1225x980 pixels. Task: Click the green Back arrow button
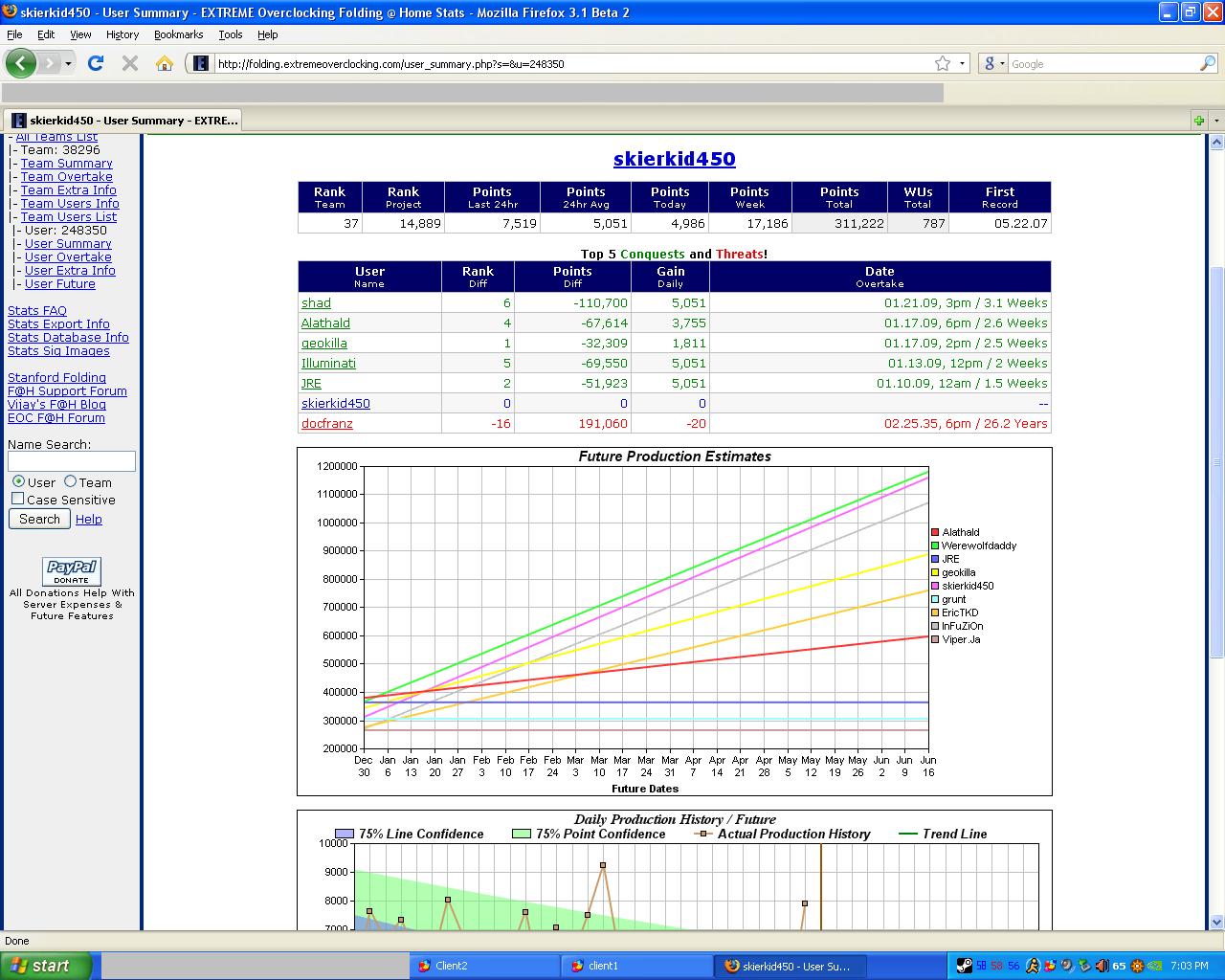[x=20, y=64]
